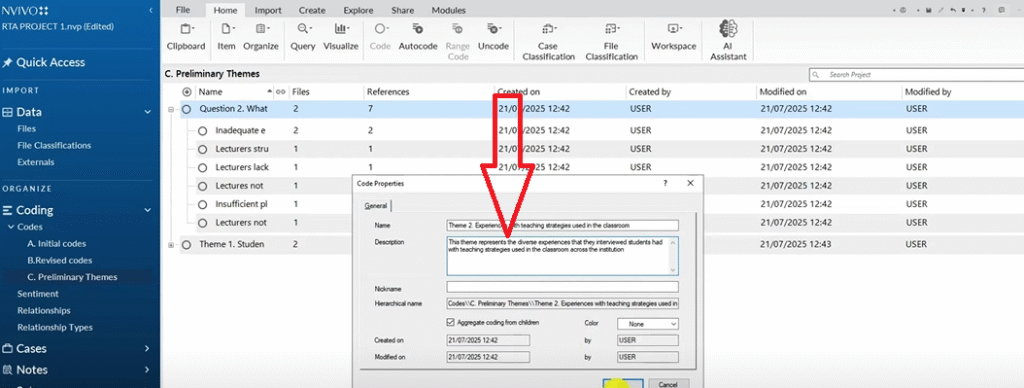The image size is (1024, 388).
Task: Open the Item ribbon menu
Action: tap(227, 37)
